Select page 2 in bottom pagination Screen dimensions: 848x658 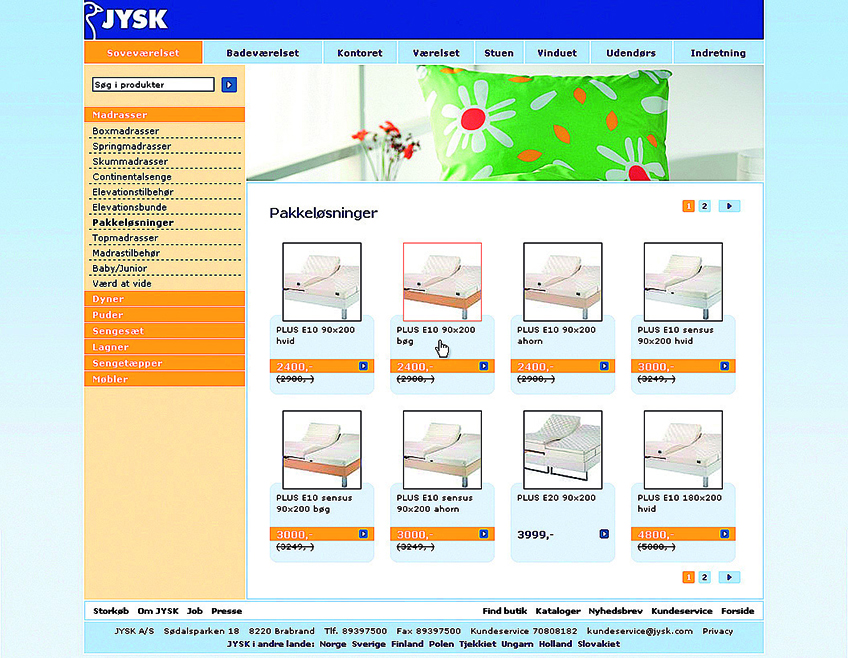pyautogui.click(x=704, y=577)
